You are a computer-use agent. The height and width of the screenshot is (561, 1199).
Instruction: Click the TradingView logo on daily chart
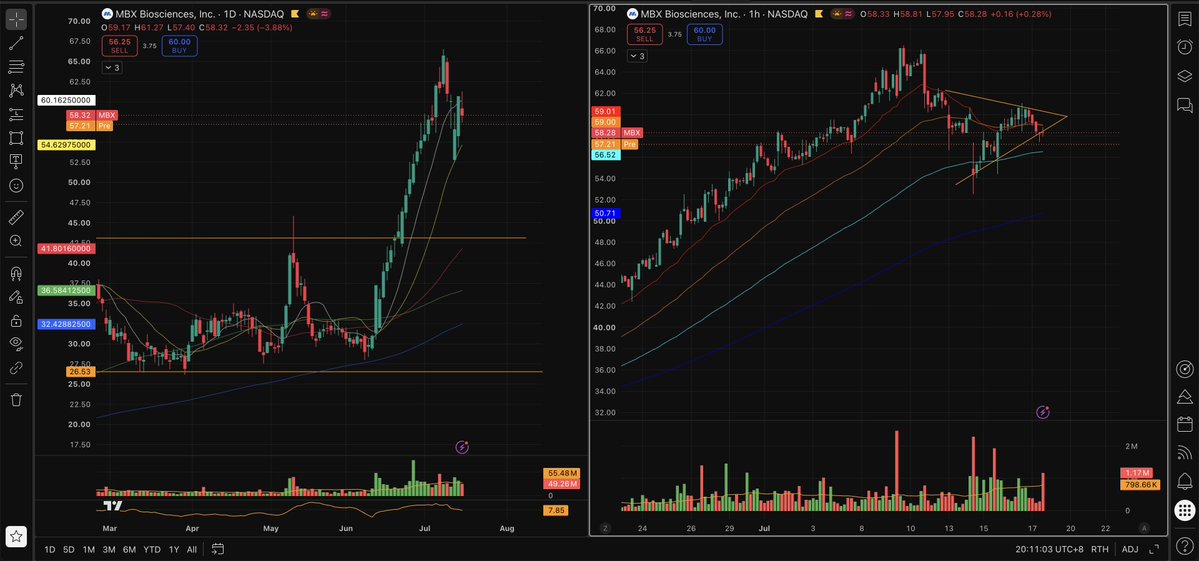(113, 506)
